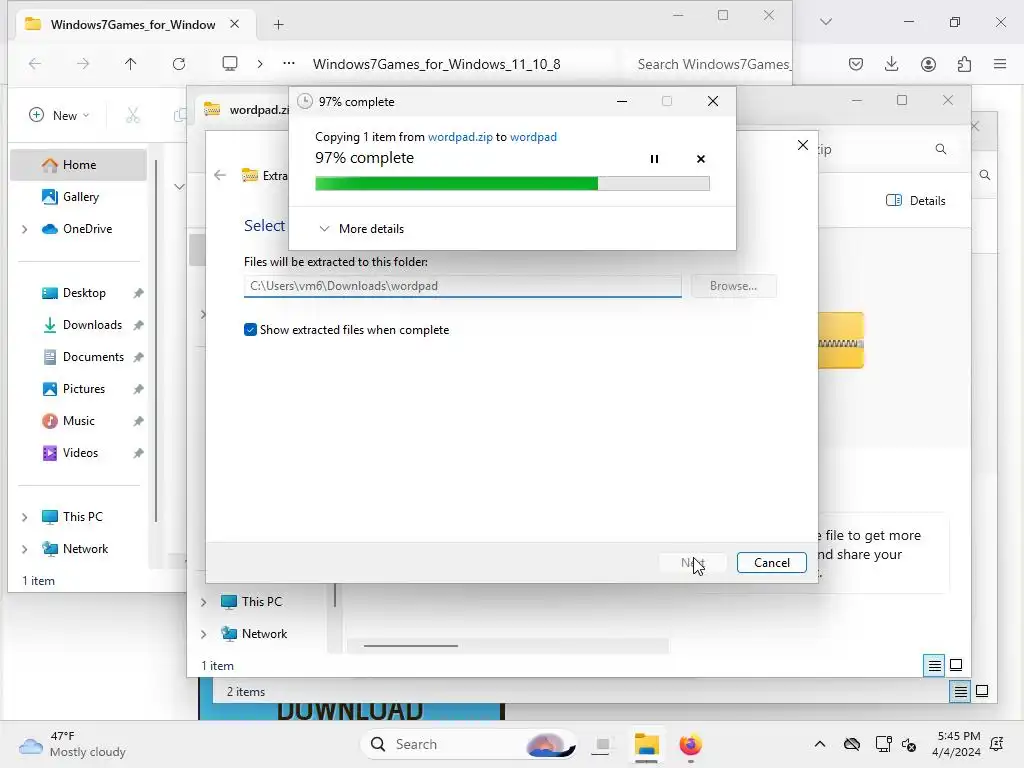Click the extraction folder path field
1024x768 pixels.
click(x=462, y=286)
